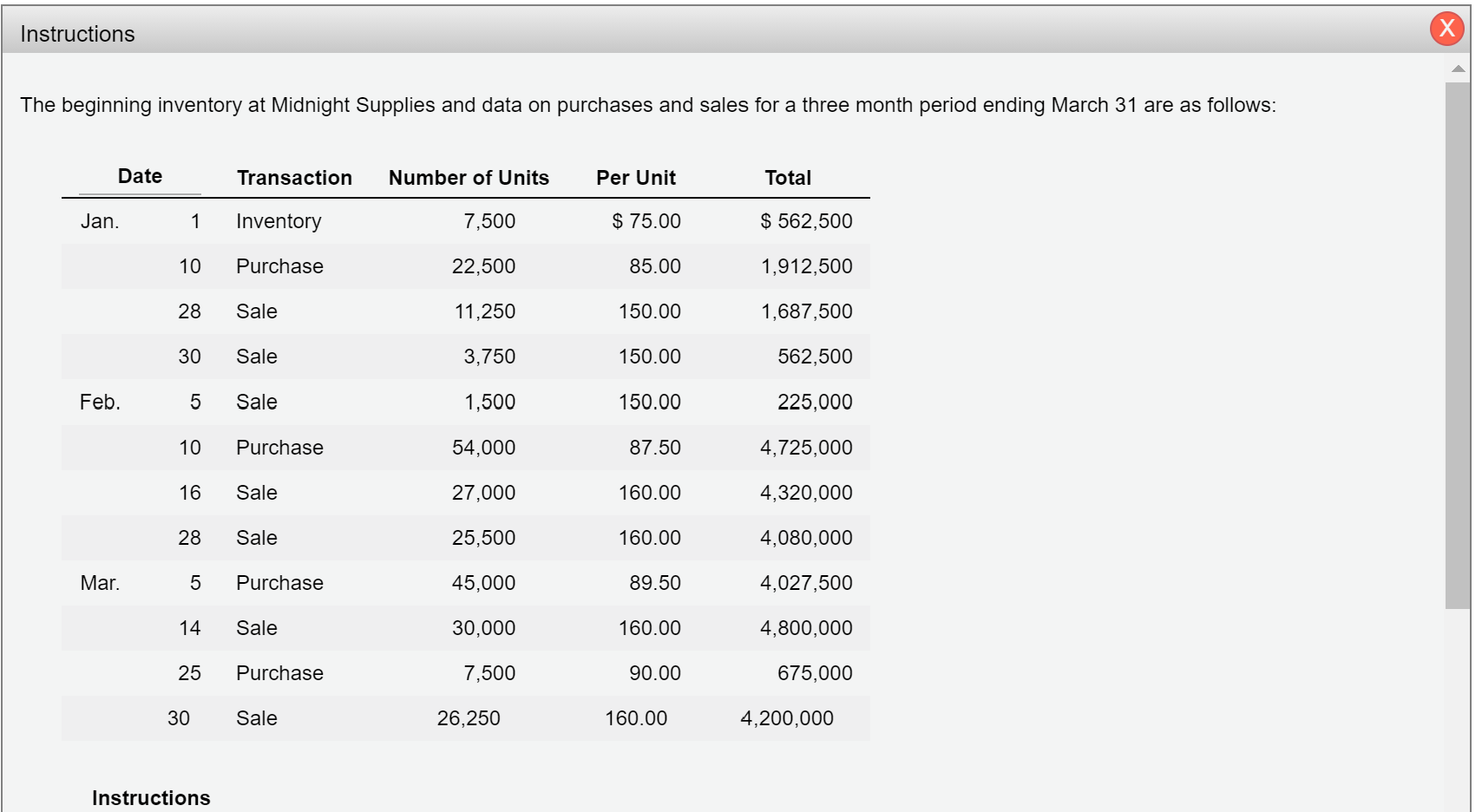This screenshot has width=1482, height=812.
Task: Select the 3,750 units cell
Action: pyautogui.click(x=489, y=357)
